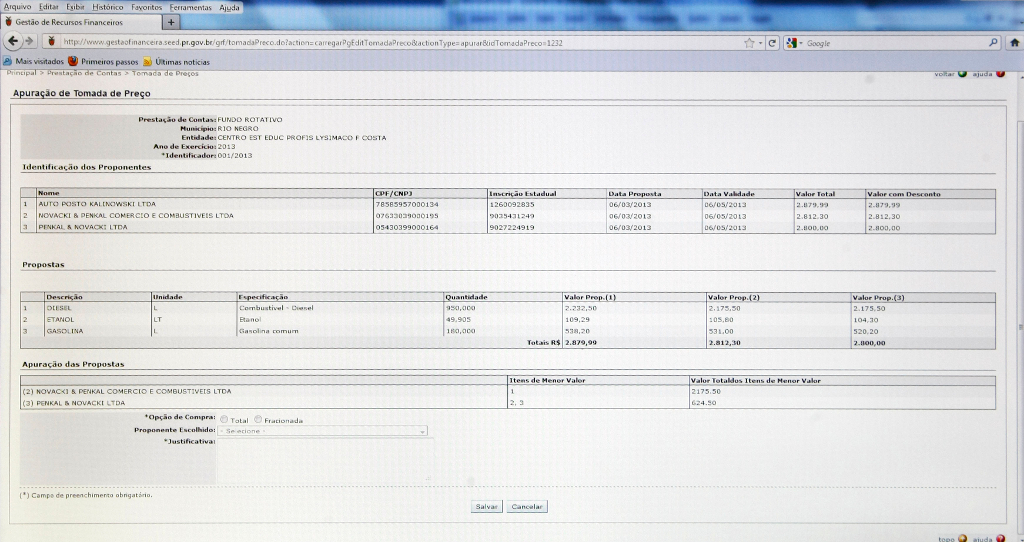Click the Cancelar button
This screenshot has width=1024, height=542.
click(x=526, y=507)
